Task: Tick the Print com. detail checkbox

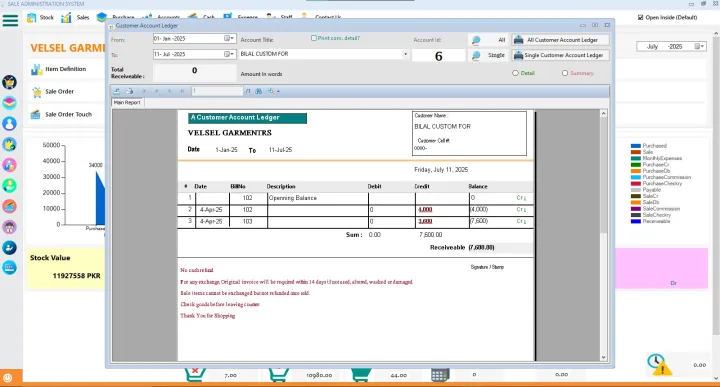Action: (x=314, y=38)
